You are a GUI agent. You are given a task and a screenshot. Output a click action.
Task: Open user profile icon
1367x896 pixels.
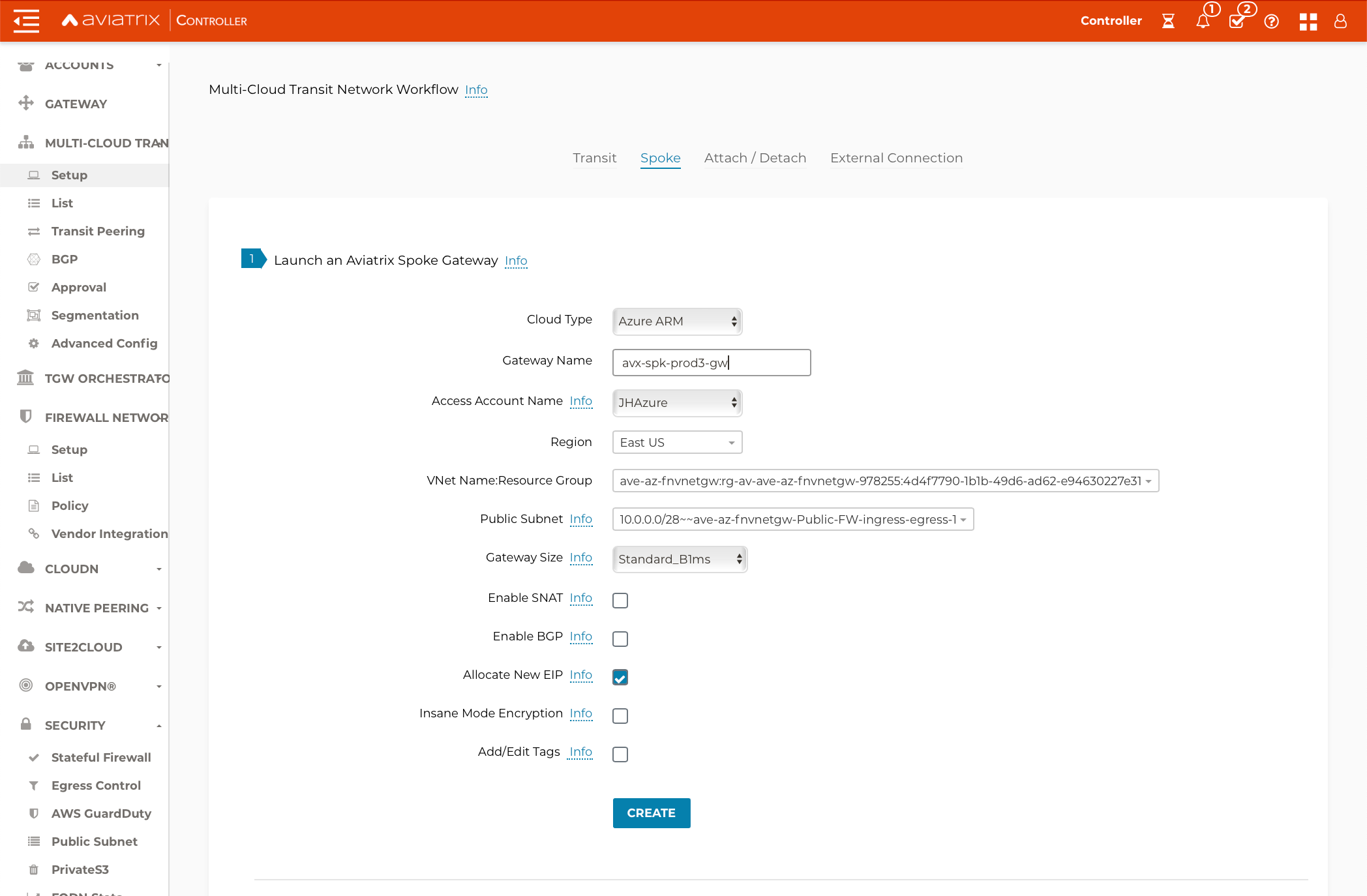pos(1340,22)
